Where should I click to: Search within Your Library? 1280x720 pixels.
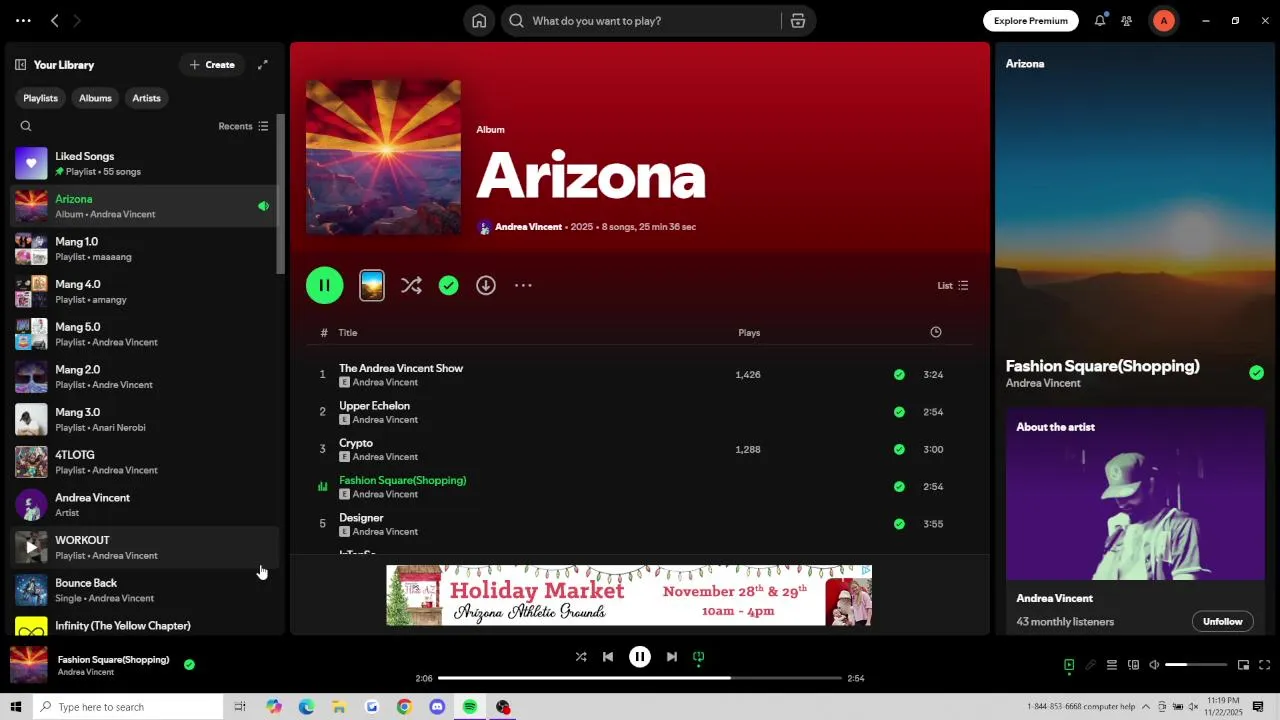pos(26,126)
